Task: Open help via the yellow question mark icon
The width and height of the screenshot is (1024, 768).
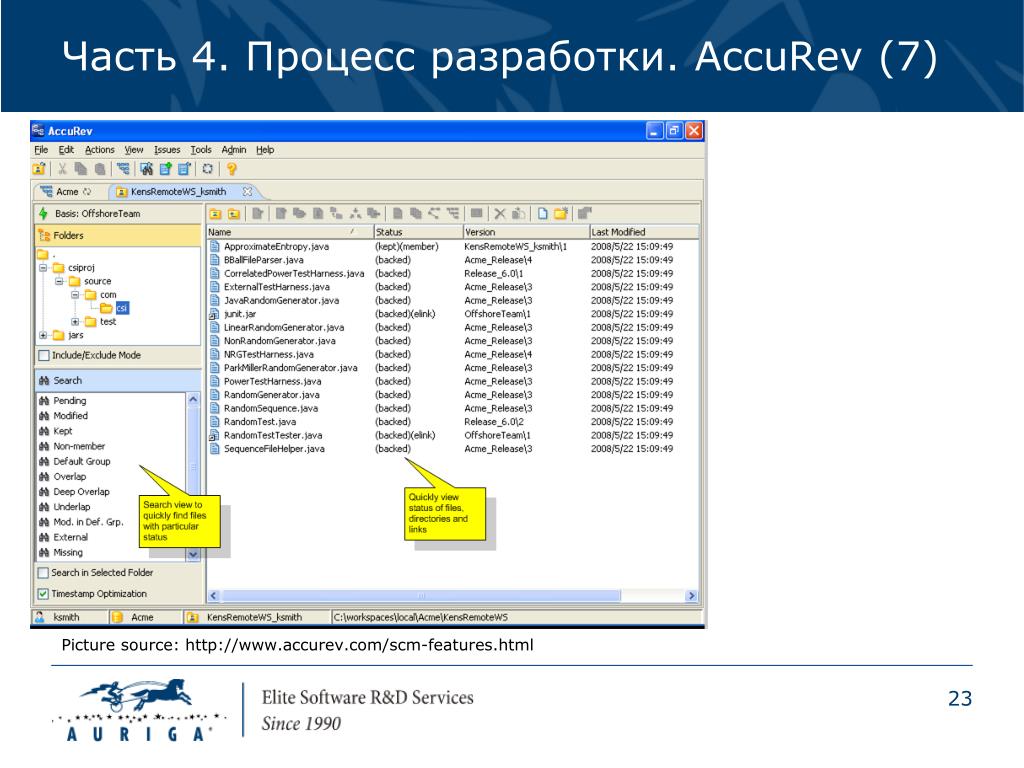Action: (231, 169)
